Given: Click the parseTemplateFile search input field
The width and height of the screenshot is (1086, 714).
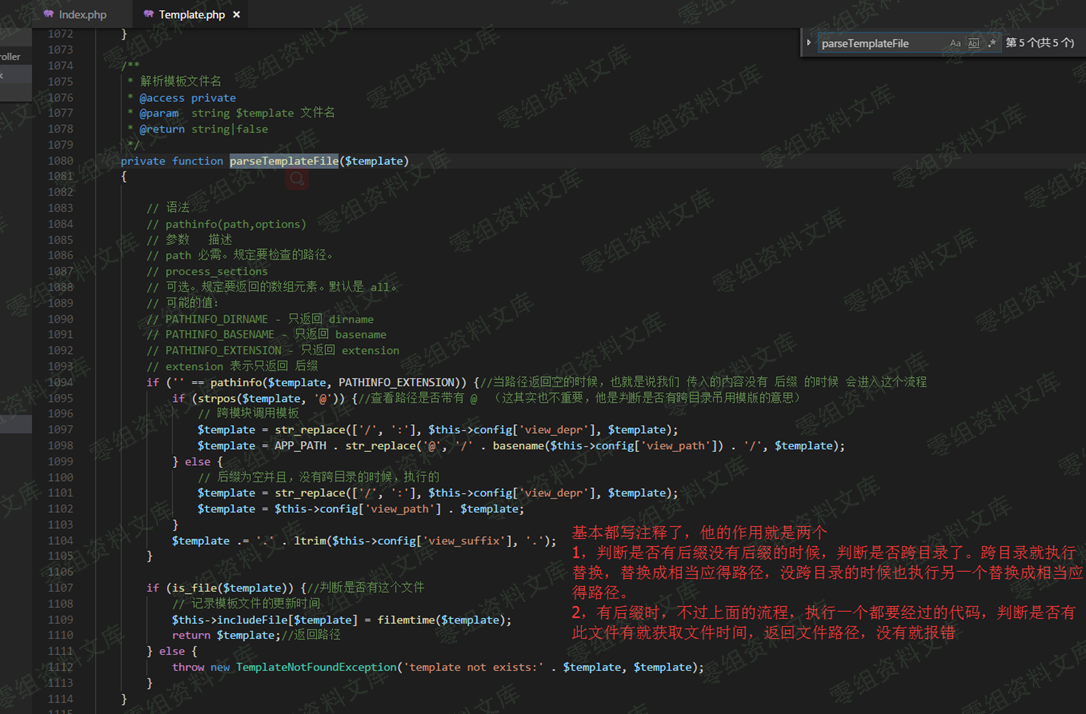Looking at the screenshot, I should (x=881, y=43).
